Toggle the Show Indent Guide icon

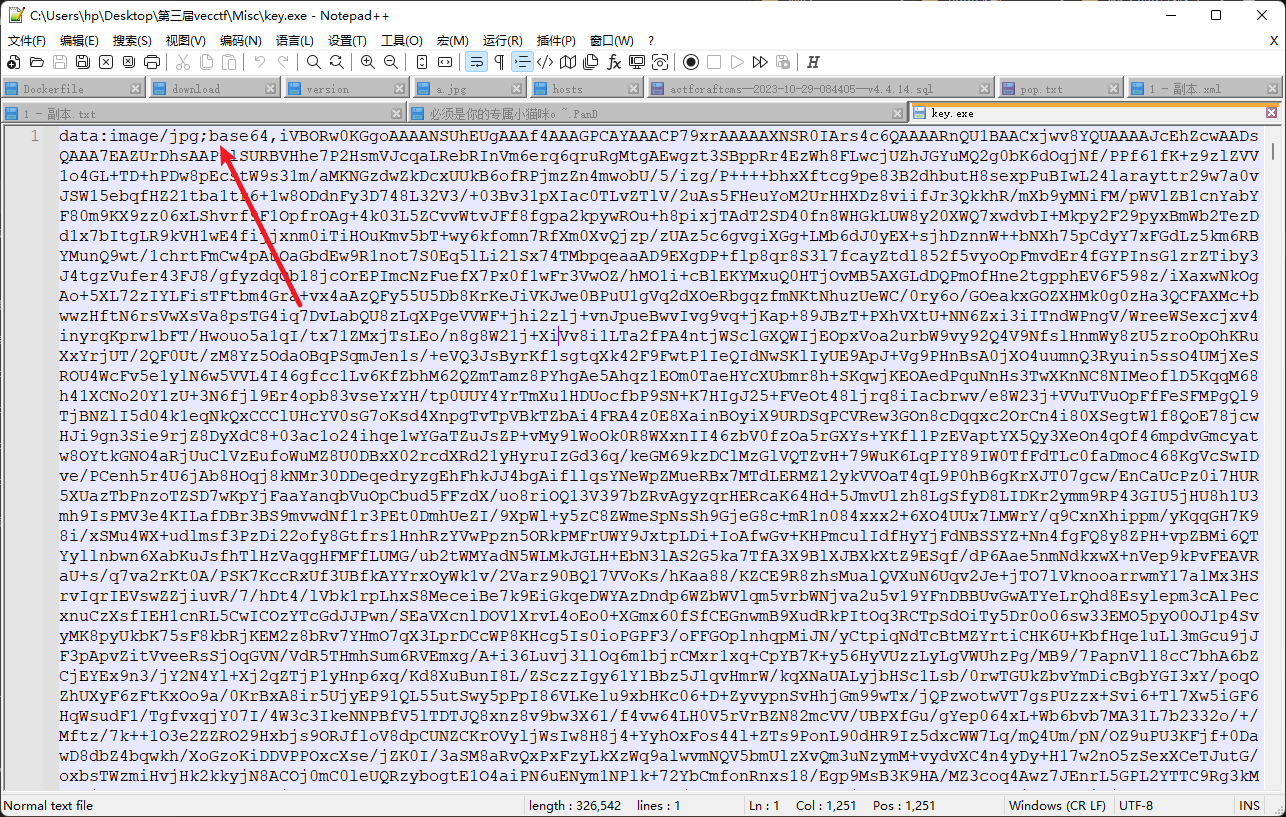[x=522, y=61]
